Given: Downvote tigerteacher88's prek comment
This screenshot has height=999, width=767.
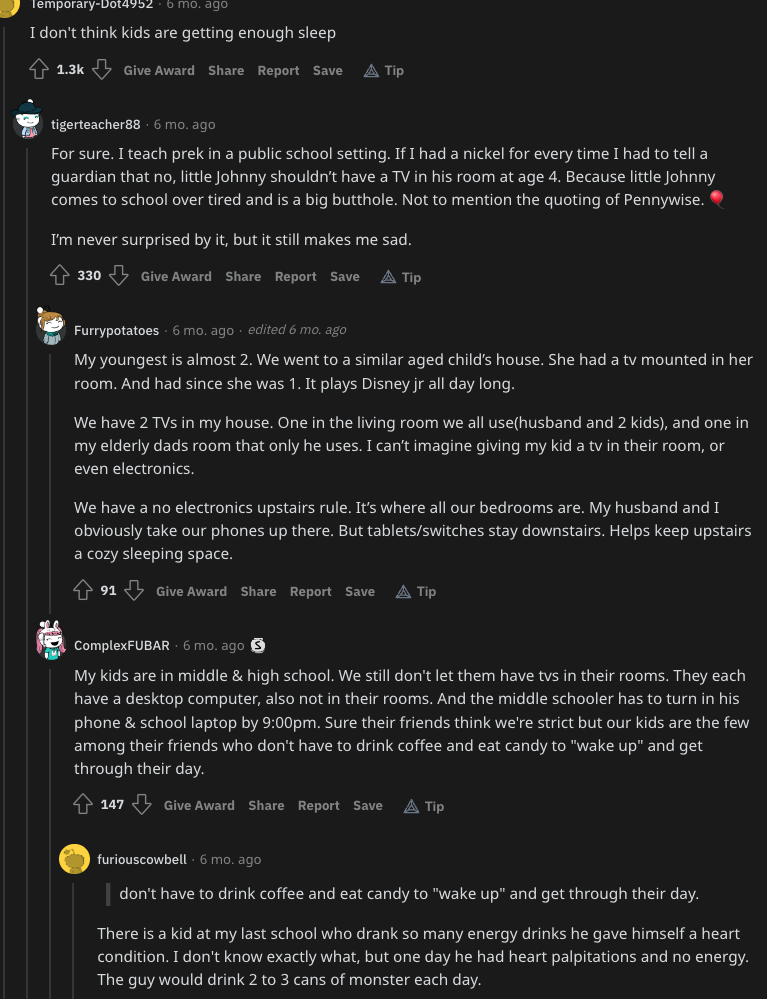Looking at the screenshot, I should pyautogui.click(x=119, y=276).
